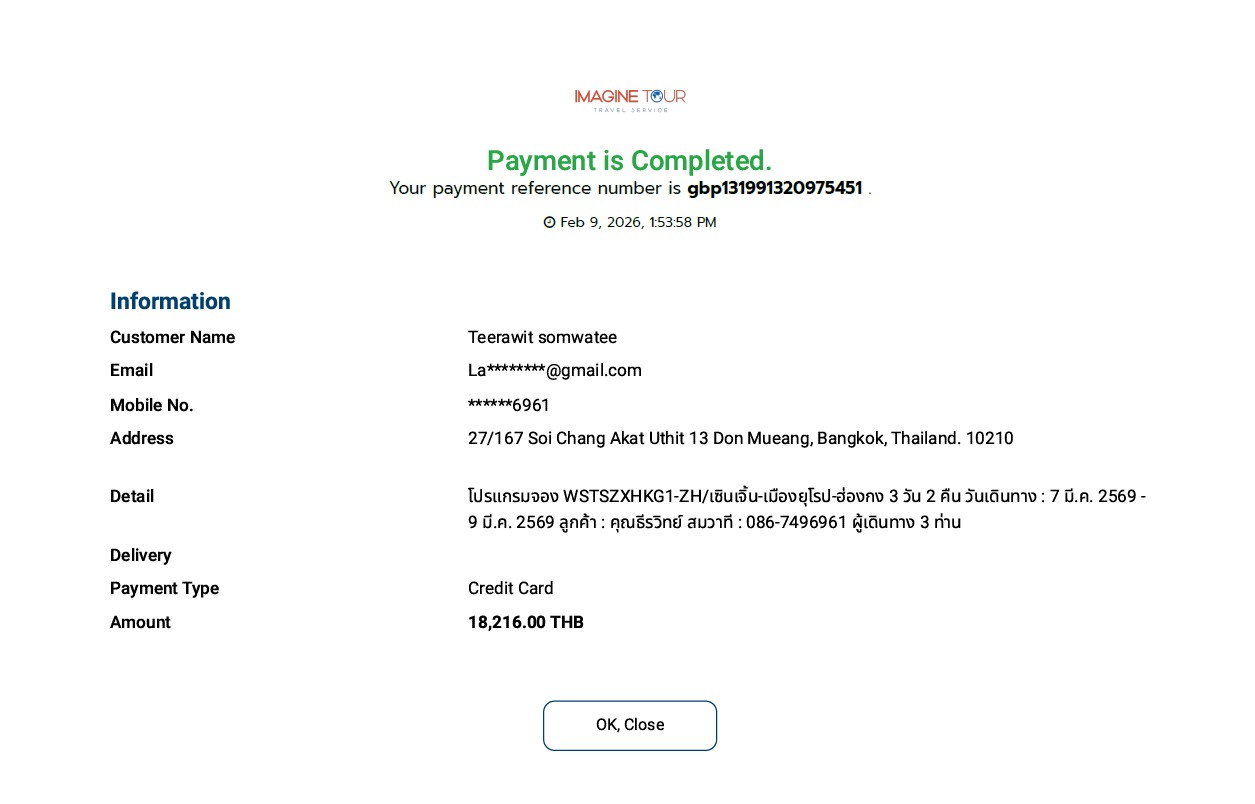Click the 18,216.00 THB amount
The height and width of the screenshot is (804, 1255).
tap(525, 622)
